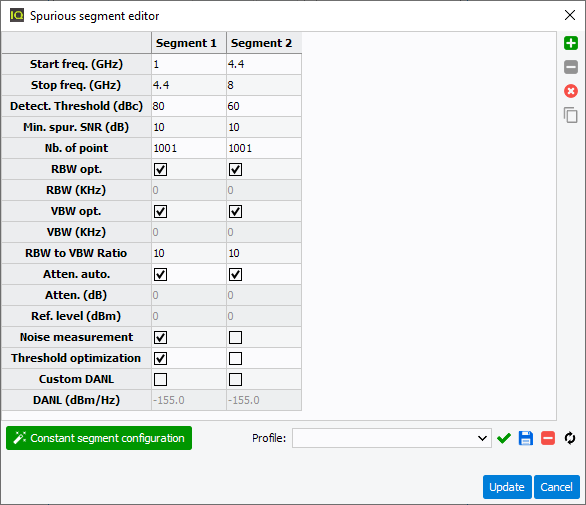Click the Cancel button
Viewport: 586px width, 505px height.
pyautogui.click(x=556, y=487)
